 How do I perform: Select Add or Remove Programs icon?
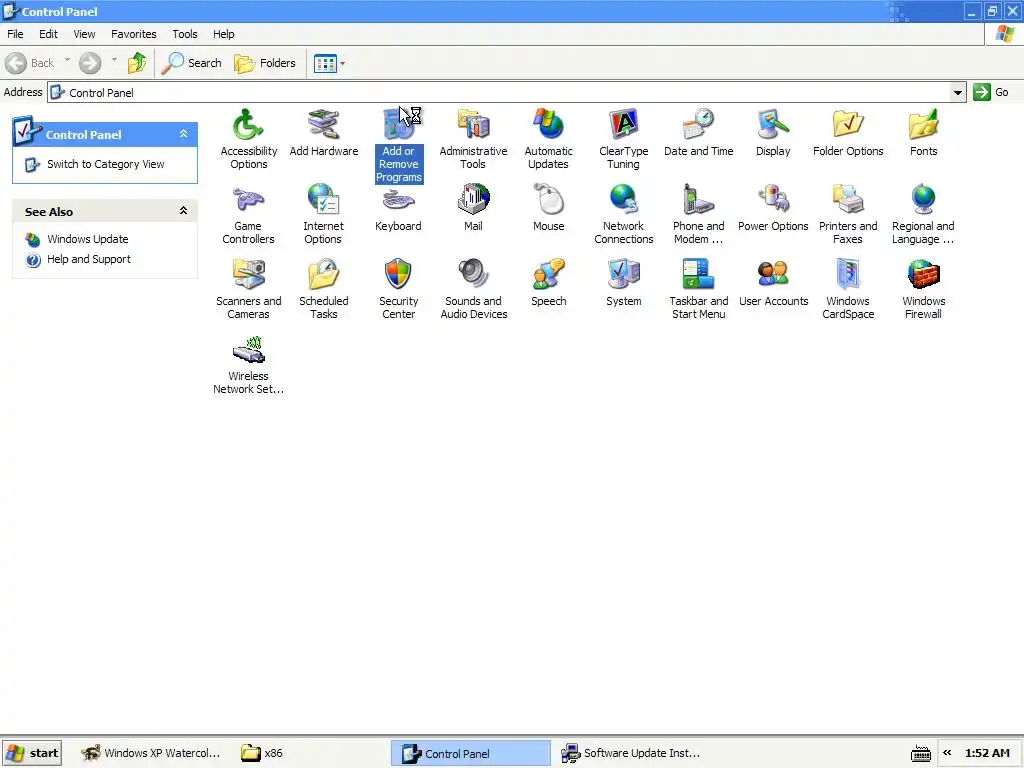pyautogui.click(x=398, y=124)
